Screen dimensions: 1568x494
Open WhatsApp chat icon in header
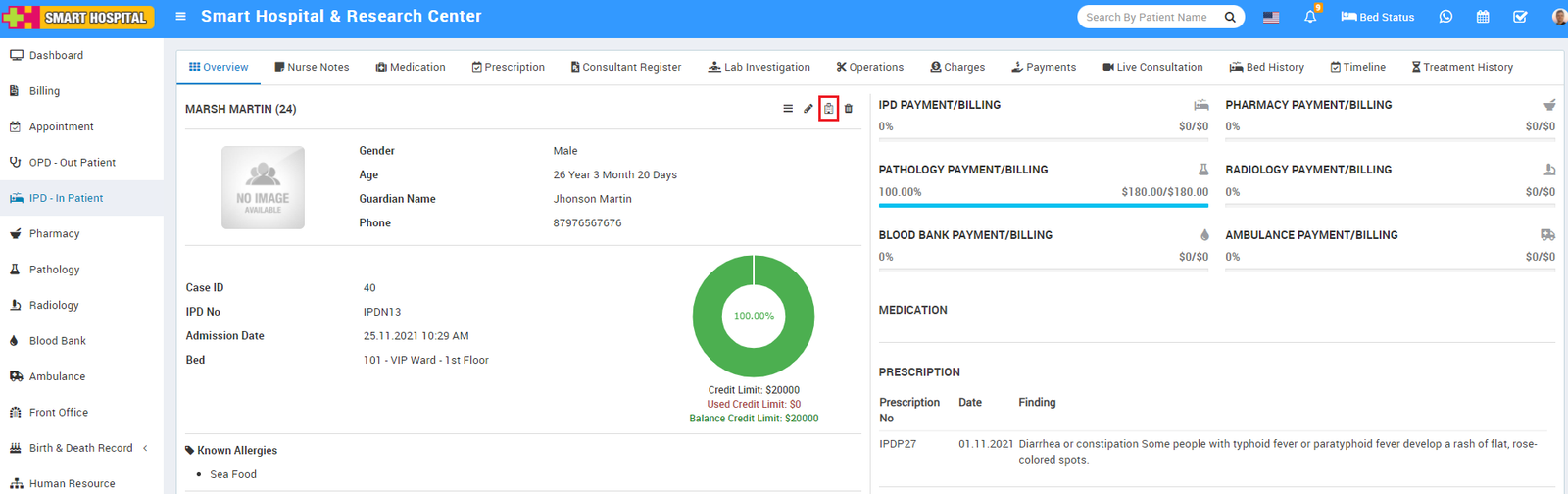[1445, 17]
